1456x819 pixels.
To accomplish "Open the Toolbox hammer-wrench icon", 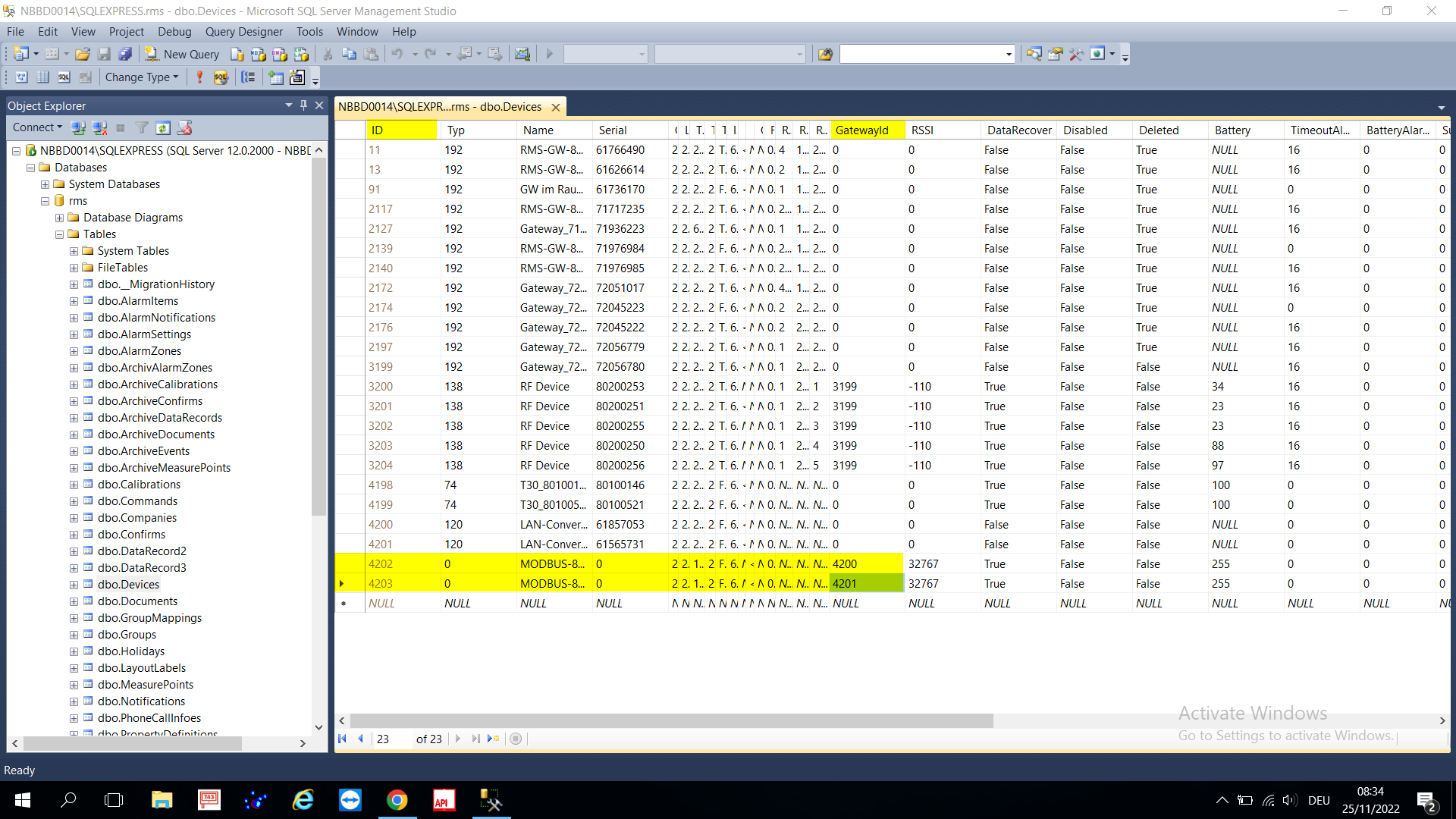I will point(1076,54).
